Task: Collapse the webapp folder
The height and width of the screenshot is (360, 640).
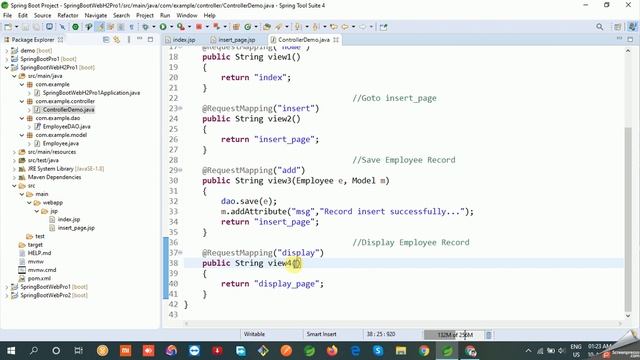Action: [x=29, y=202]
